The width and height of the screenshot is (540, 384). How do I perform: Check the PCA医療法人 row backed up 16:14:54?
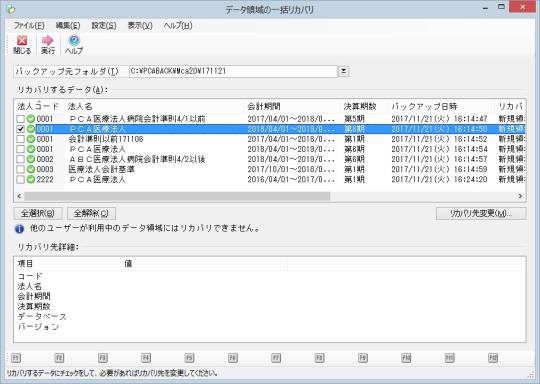click(21, 149)
